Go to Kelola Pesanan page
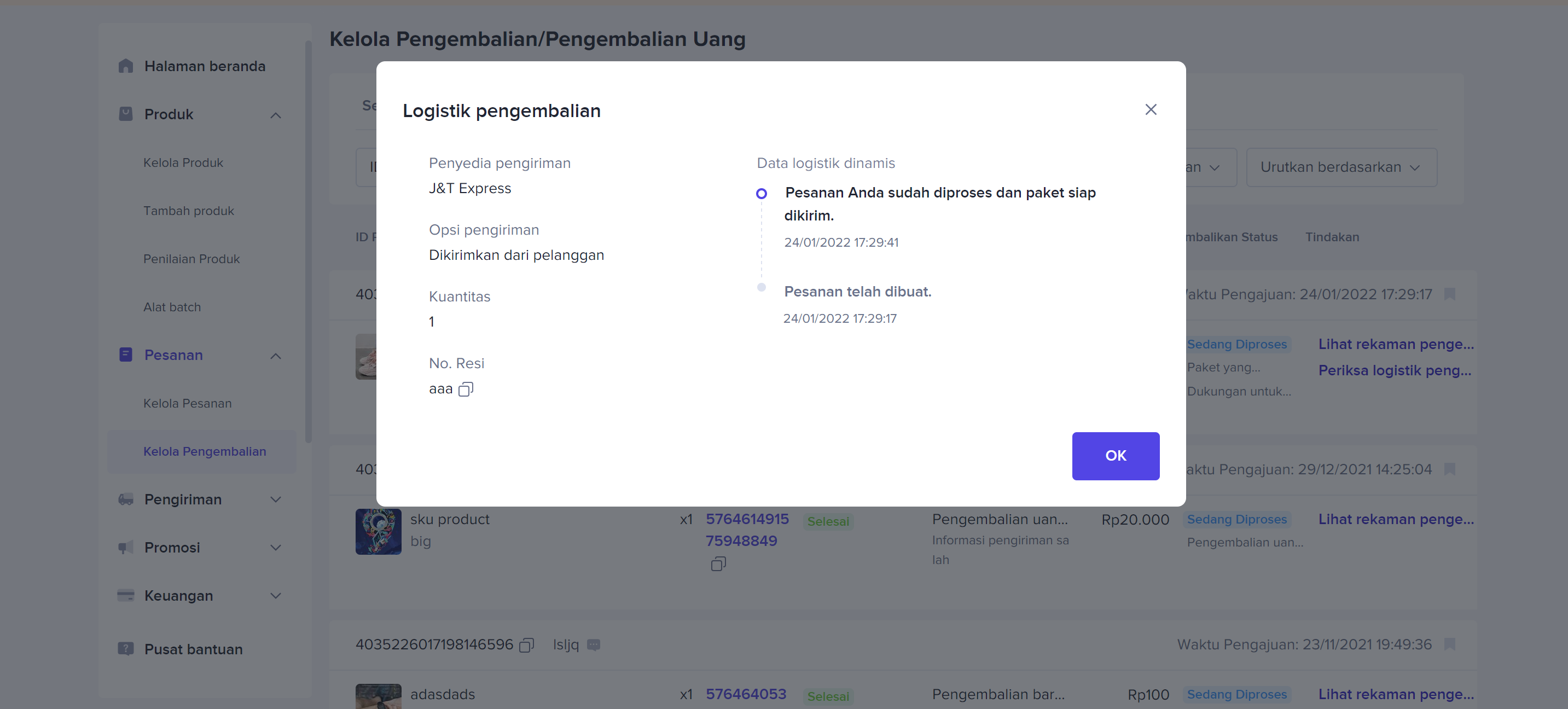Image resolution: width=1568 pixels, height=709 pixels. click(187, 404)
